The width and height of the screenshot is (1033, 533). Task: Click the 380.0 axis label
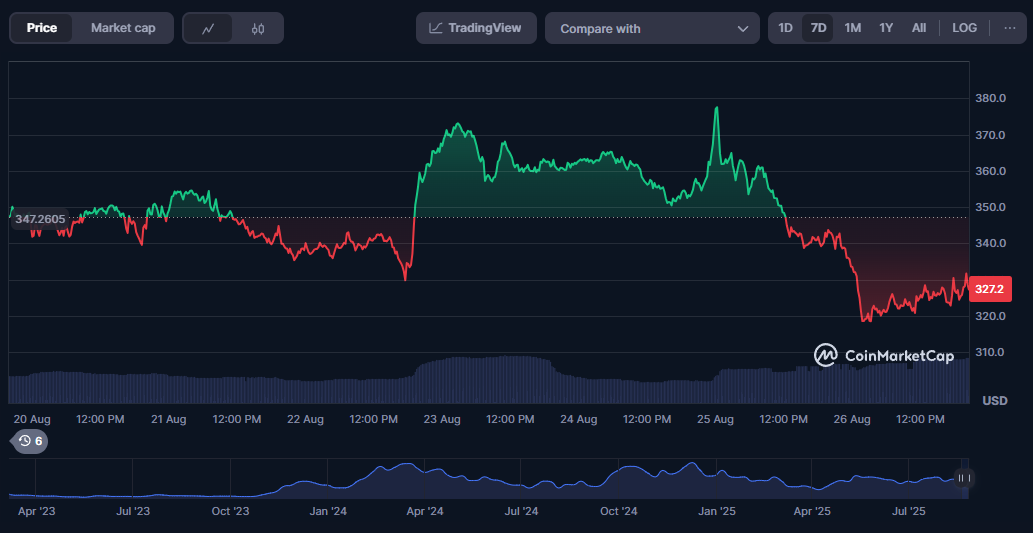990,99
